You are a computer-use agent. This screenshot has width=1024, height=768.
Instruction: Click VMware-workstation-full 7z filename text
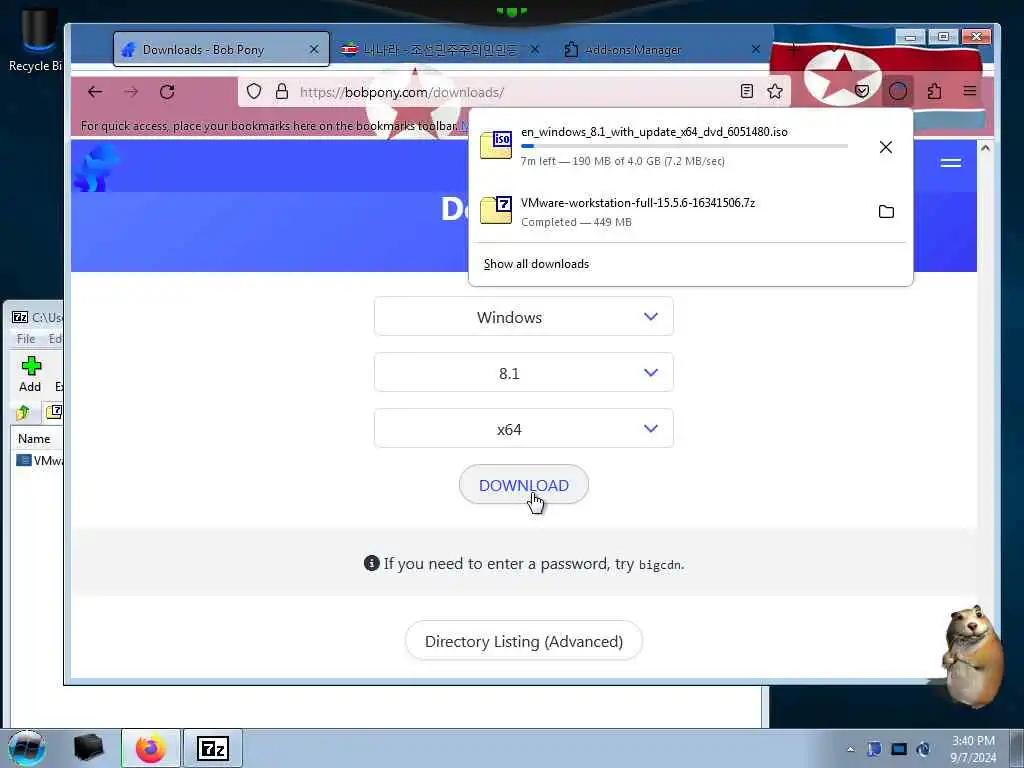pyautogui.click(x=638, y=203)
